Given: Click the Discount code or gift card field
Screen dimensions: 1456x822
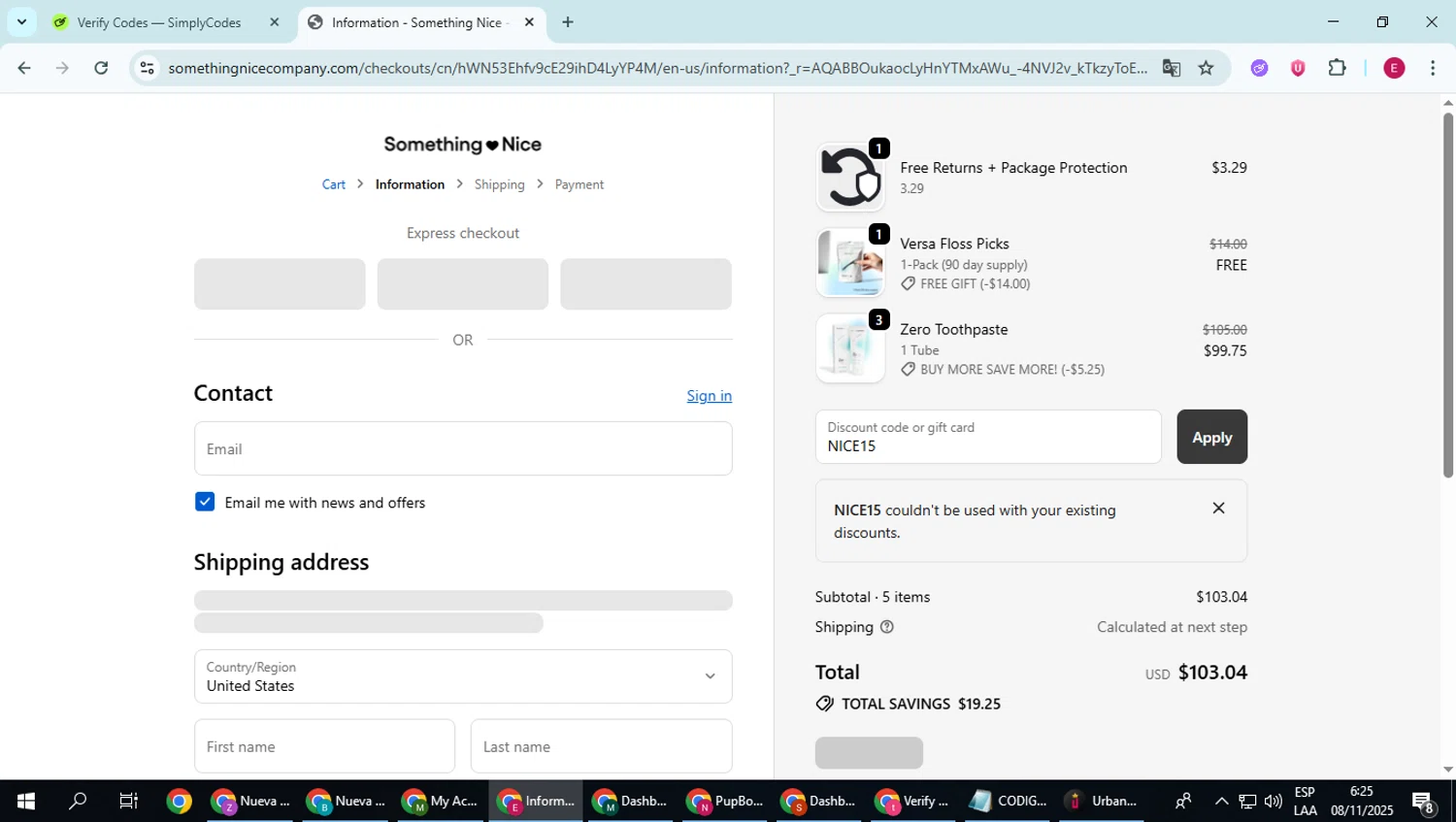Looking at the screenshot, I should coord(988,437).
